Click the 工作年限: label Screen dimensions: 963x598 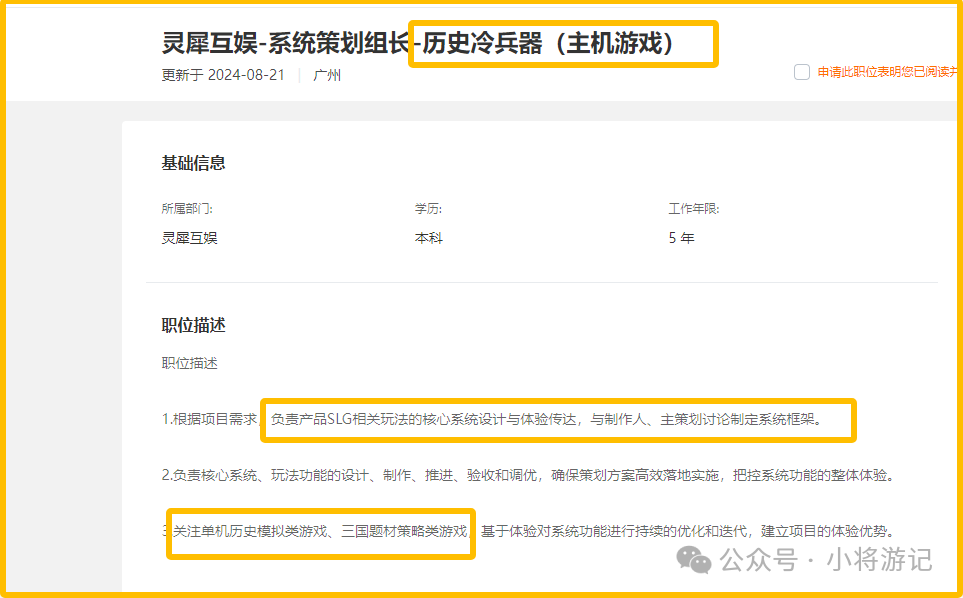[x=693, y=209]
